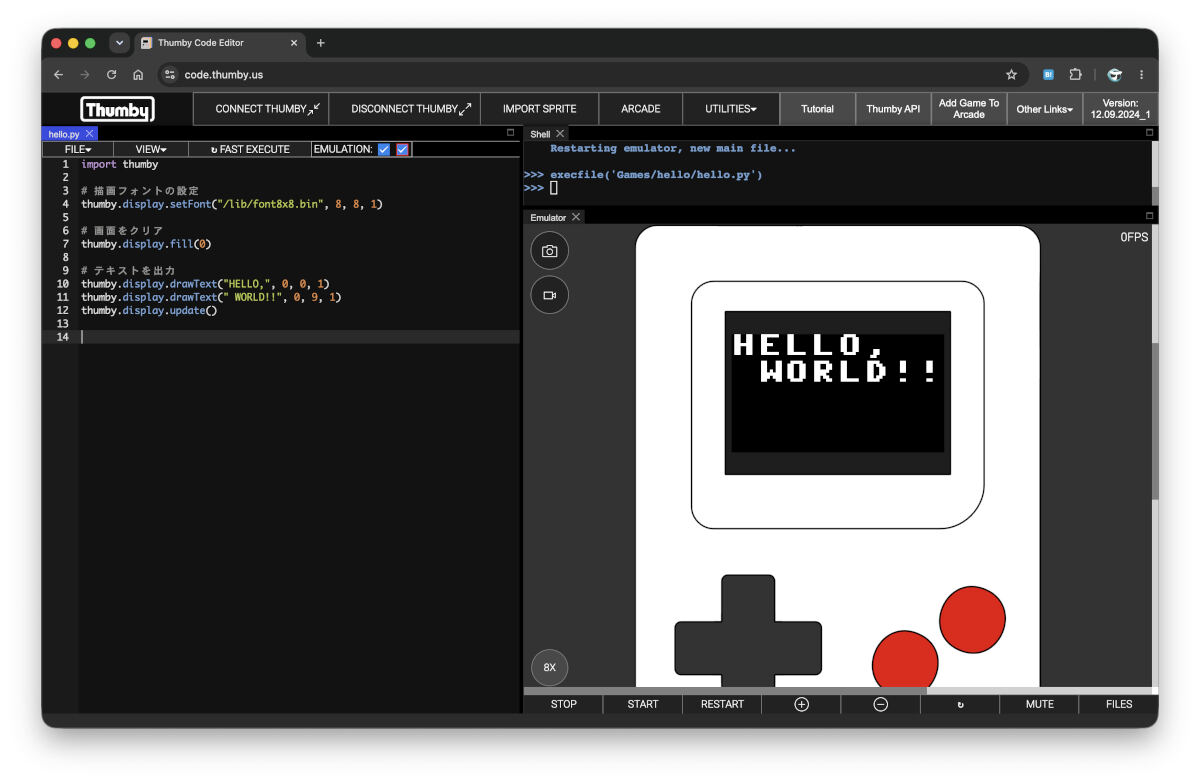Click the upper red A button
This screenshot has height=783, width=1200.
coord(972,619)
